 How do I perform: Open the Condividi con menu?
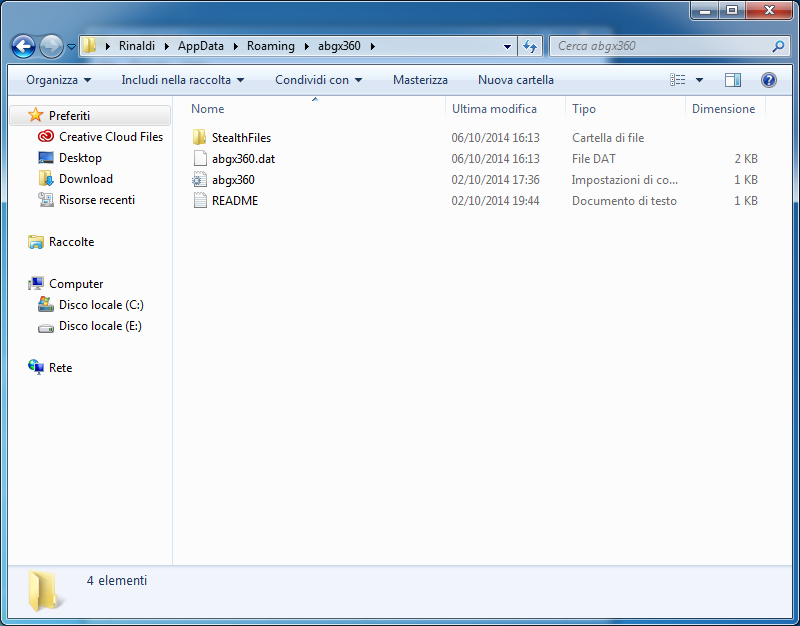(x=318, y=80)
